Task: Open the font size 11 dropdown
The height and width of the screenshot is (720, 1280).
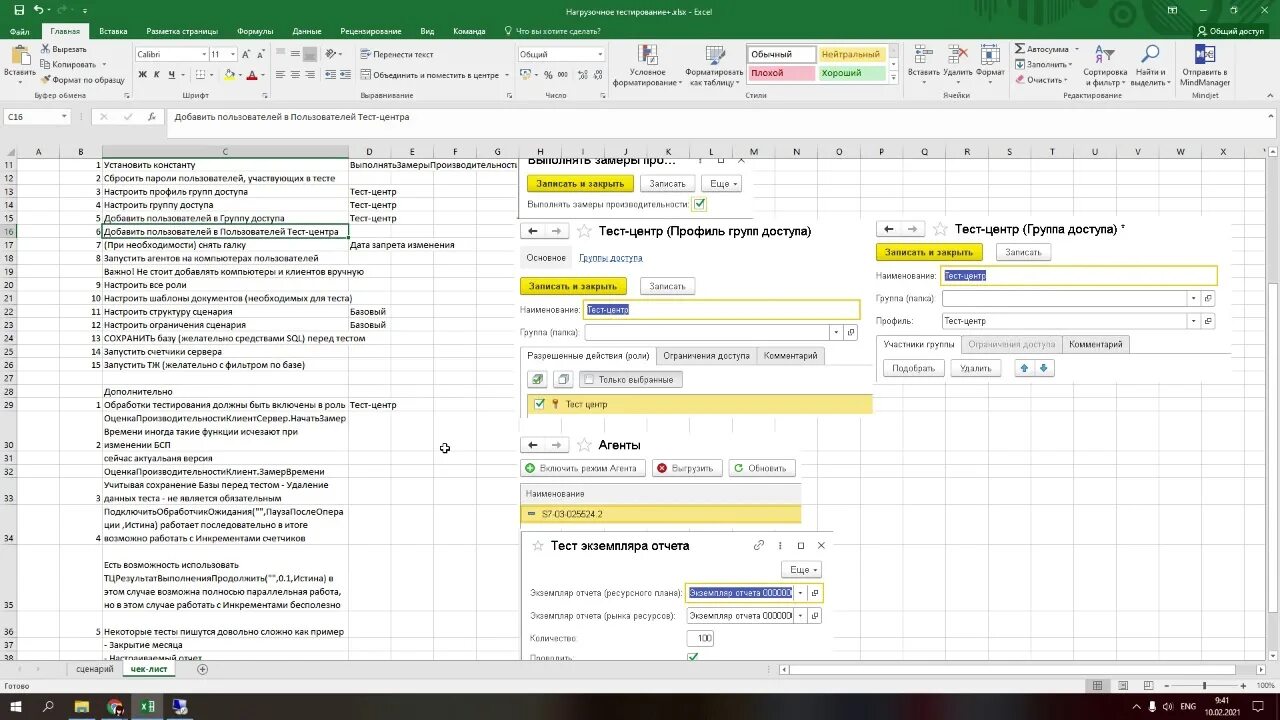Action: pyautogui.click(x=233, y=54)
